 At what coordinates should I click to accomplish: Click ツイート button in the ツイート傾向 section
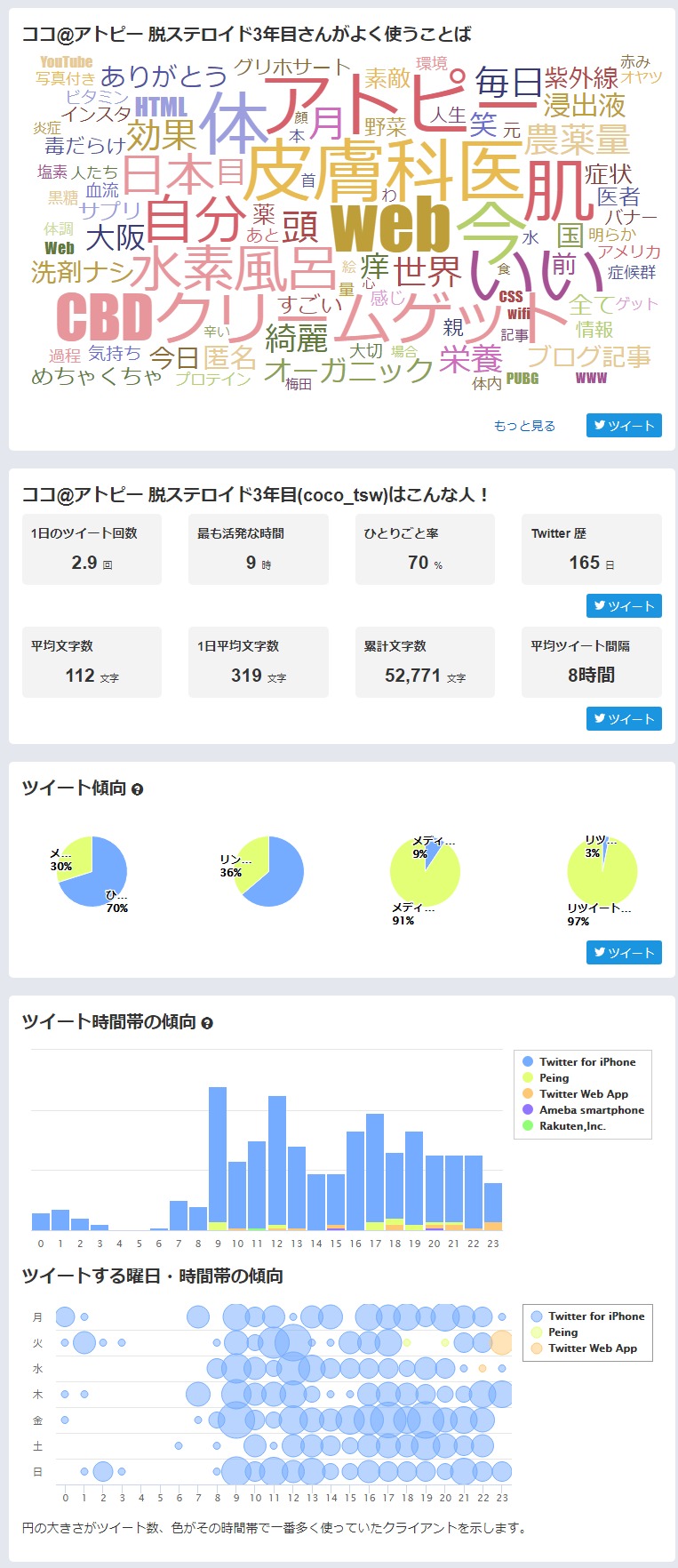click(x=624, y=953)
